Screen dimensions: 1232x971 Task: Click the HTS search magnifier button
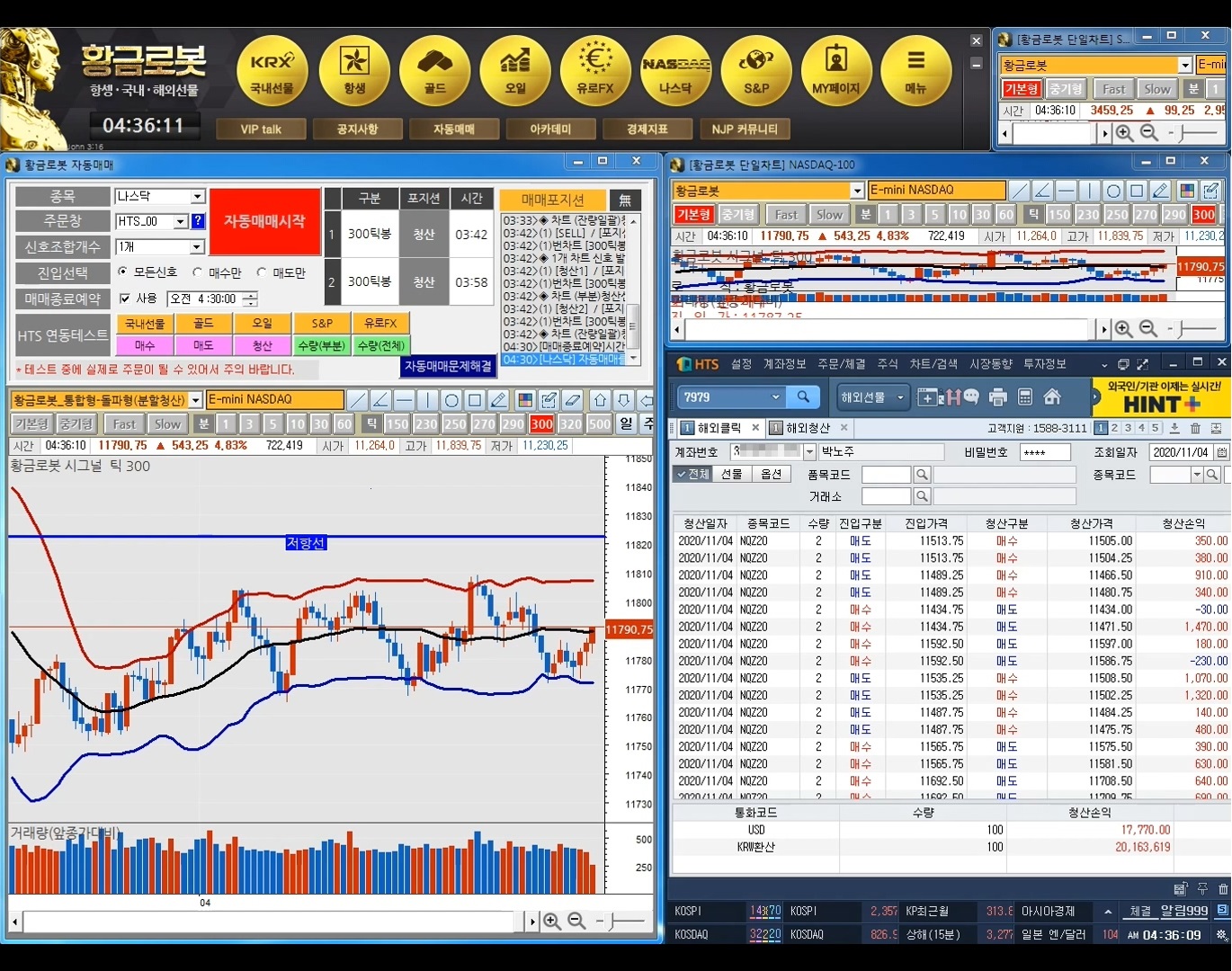tap(803, 396)
